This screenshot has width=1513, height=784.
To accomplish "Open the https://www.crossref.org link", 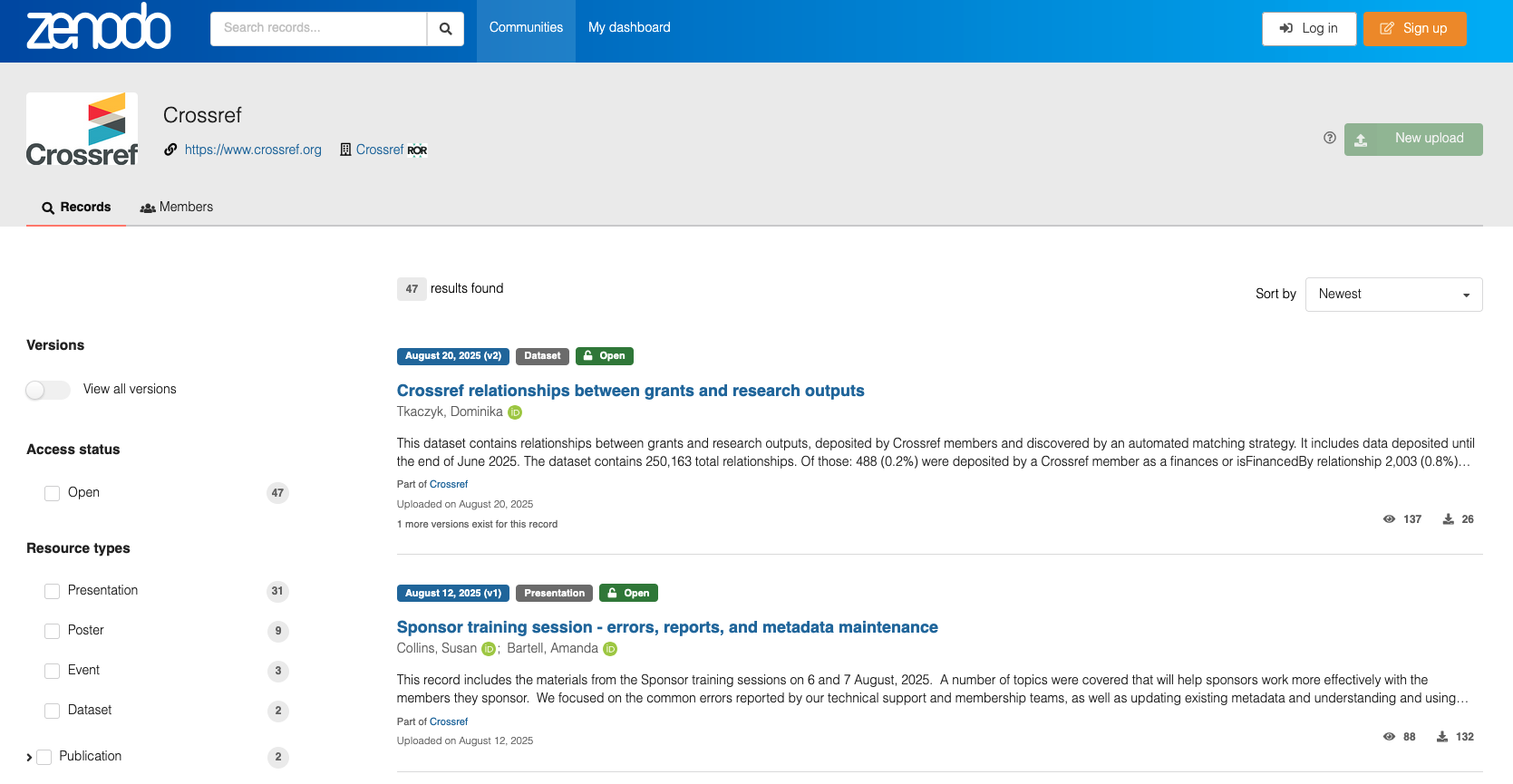I will pyautogui.click(x=253, y=150).
